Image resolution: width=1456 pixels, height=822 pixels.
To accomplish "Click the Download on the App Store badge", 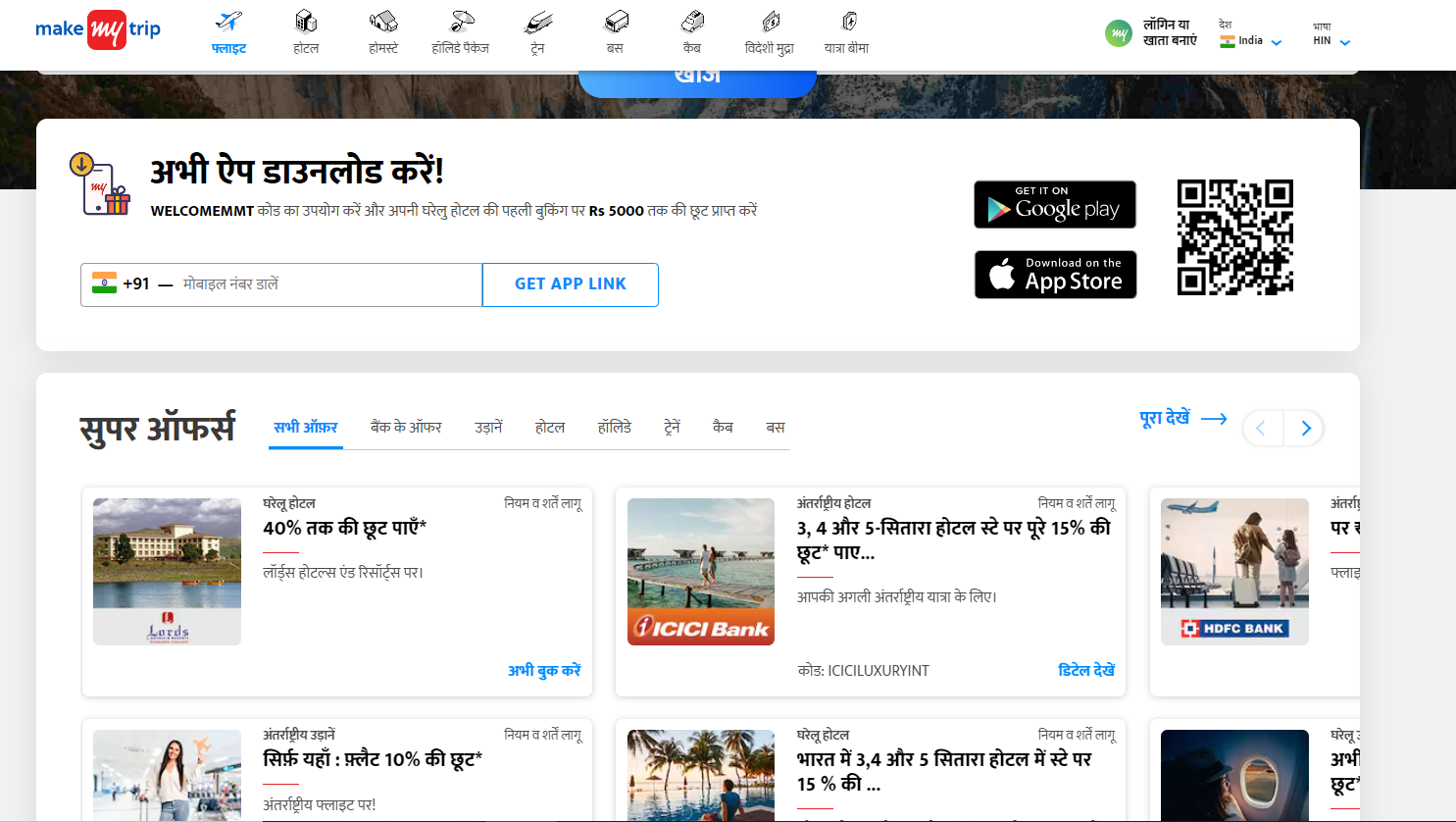I will (1055, 275).
